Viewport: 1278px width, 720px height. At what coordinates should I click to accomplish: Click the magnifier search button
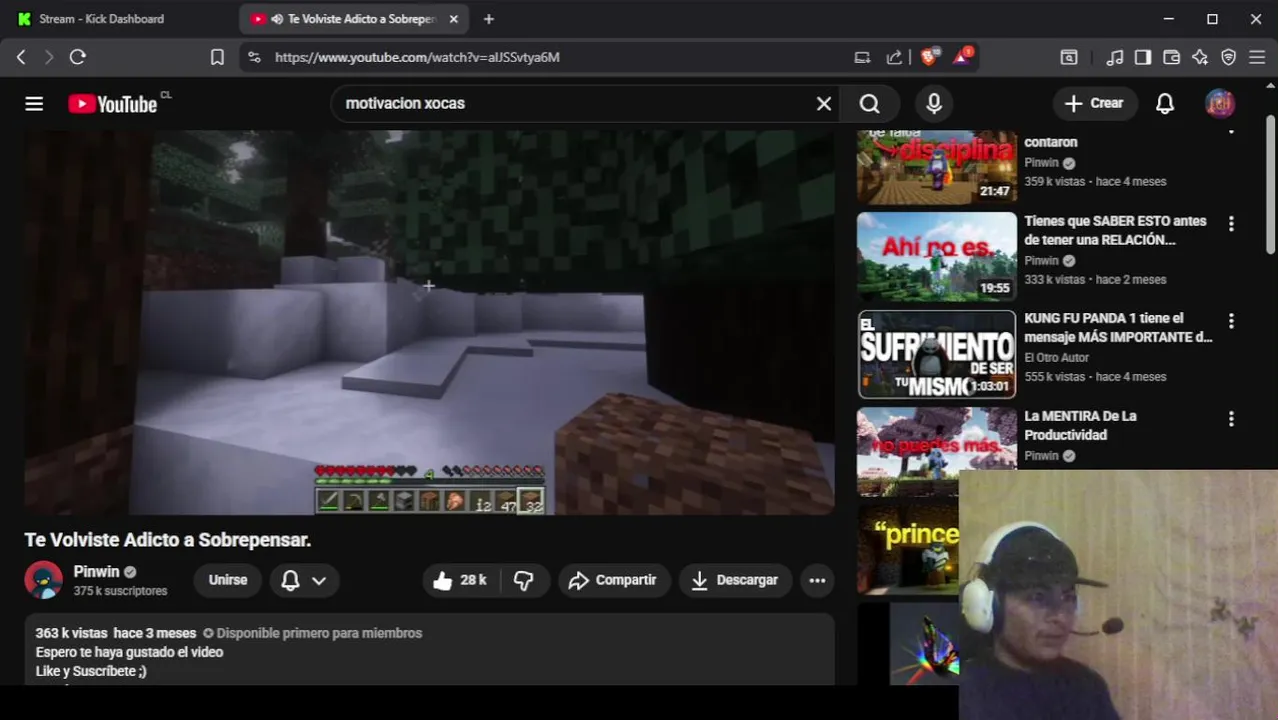point(870,103)
